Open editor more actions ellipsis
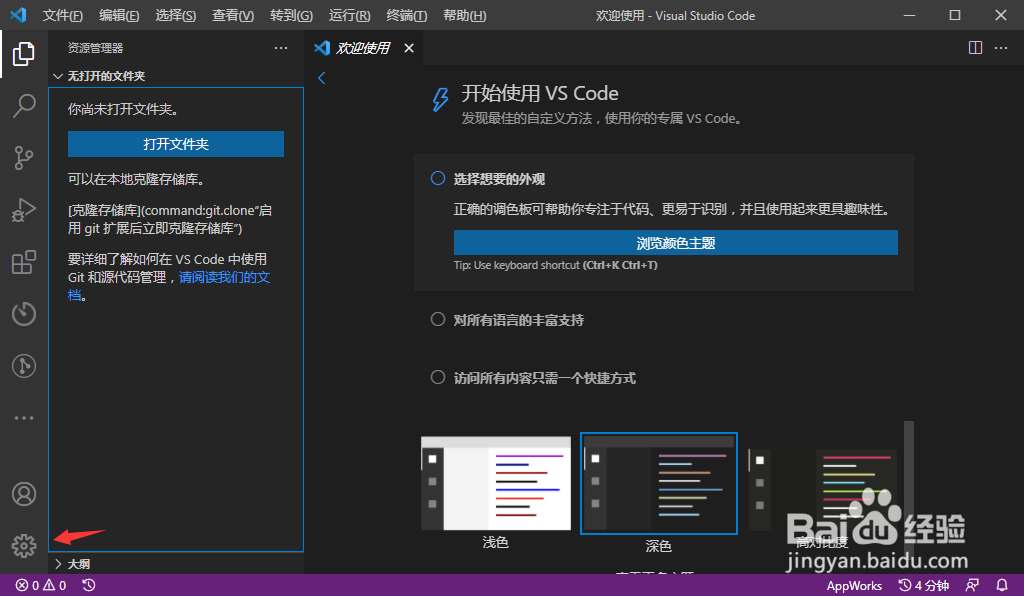The height and width of the screenshot is (596, 1024). pos(1000,48)
